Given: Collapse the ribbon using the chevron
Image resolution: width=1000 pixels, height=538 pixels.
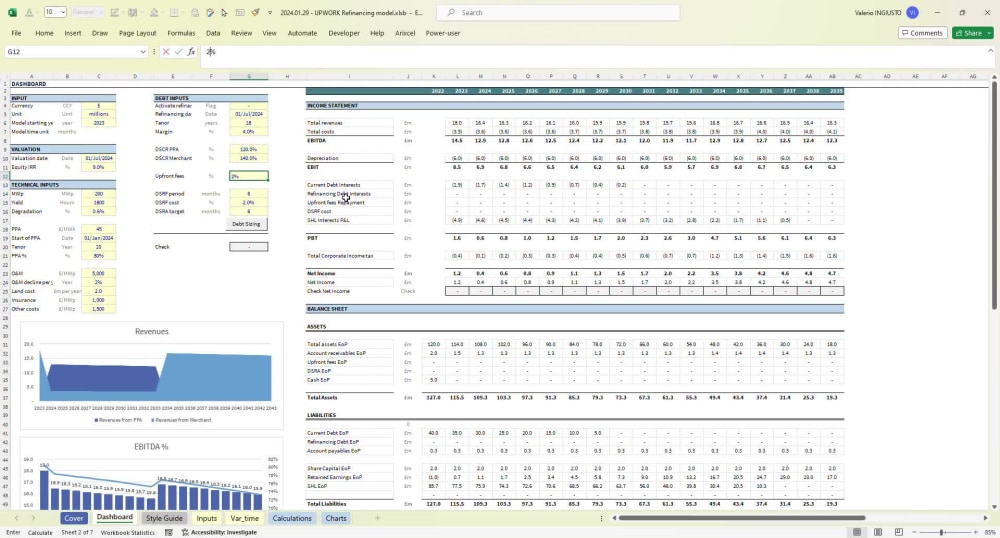Looking at the screenshot, I should click(992, 51).
